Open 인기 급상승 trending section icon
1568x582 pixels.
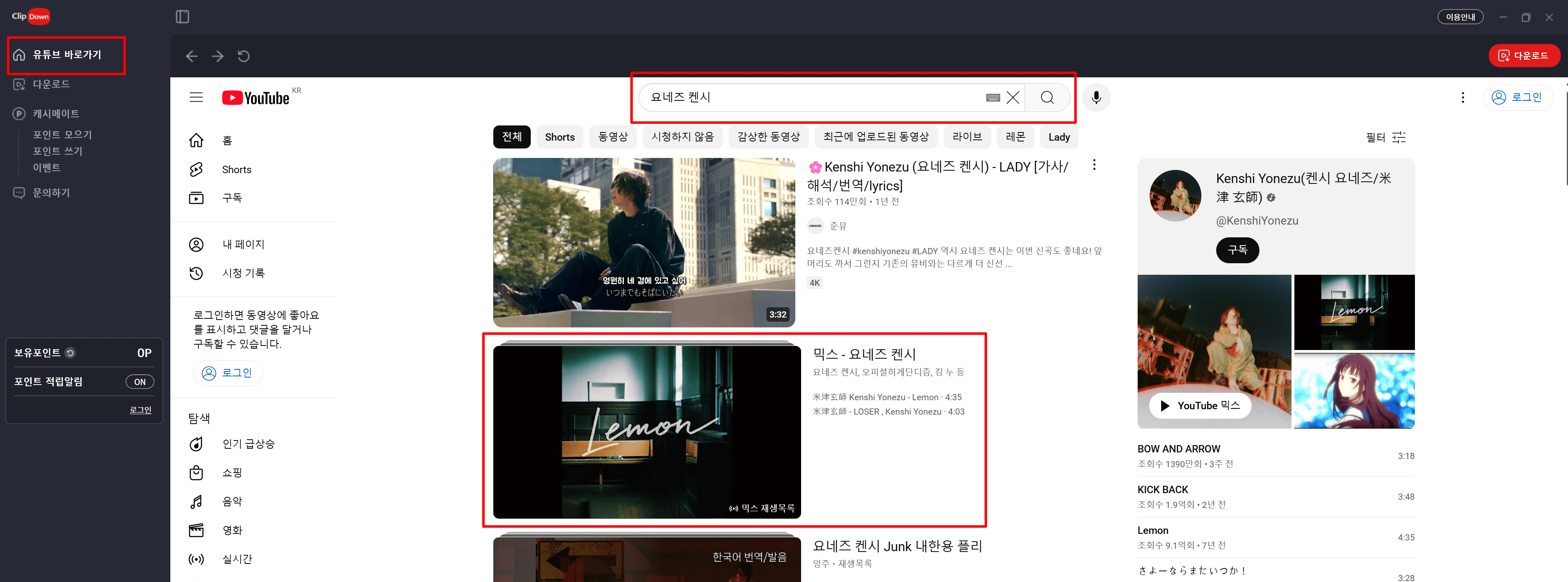(x=196, y=444)
